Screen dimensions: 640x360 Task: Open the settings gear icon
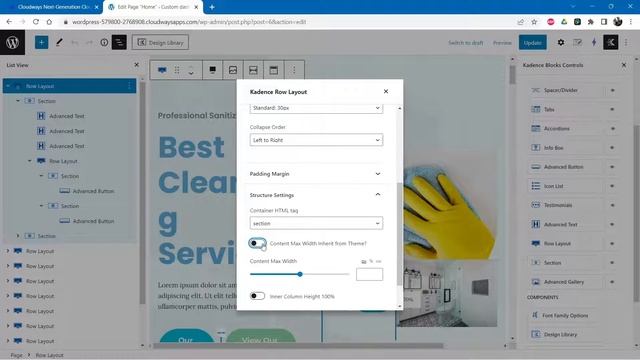point(561,42)
